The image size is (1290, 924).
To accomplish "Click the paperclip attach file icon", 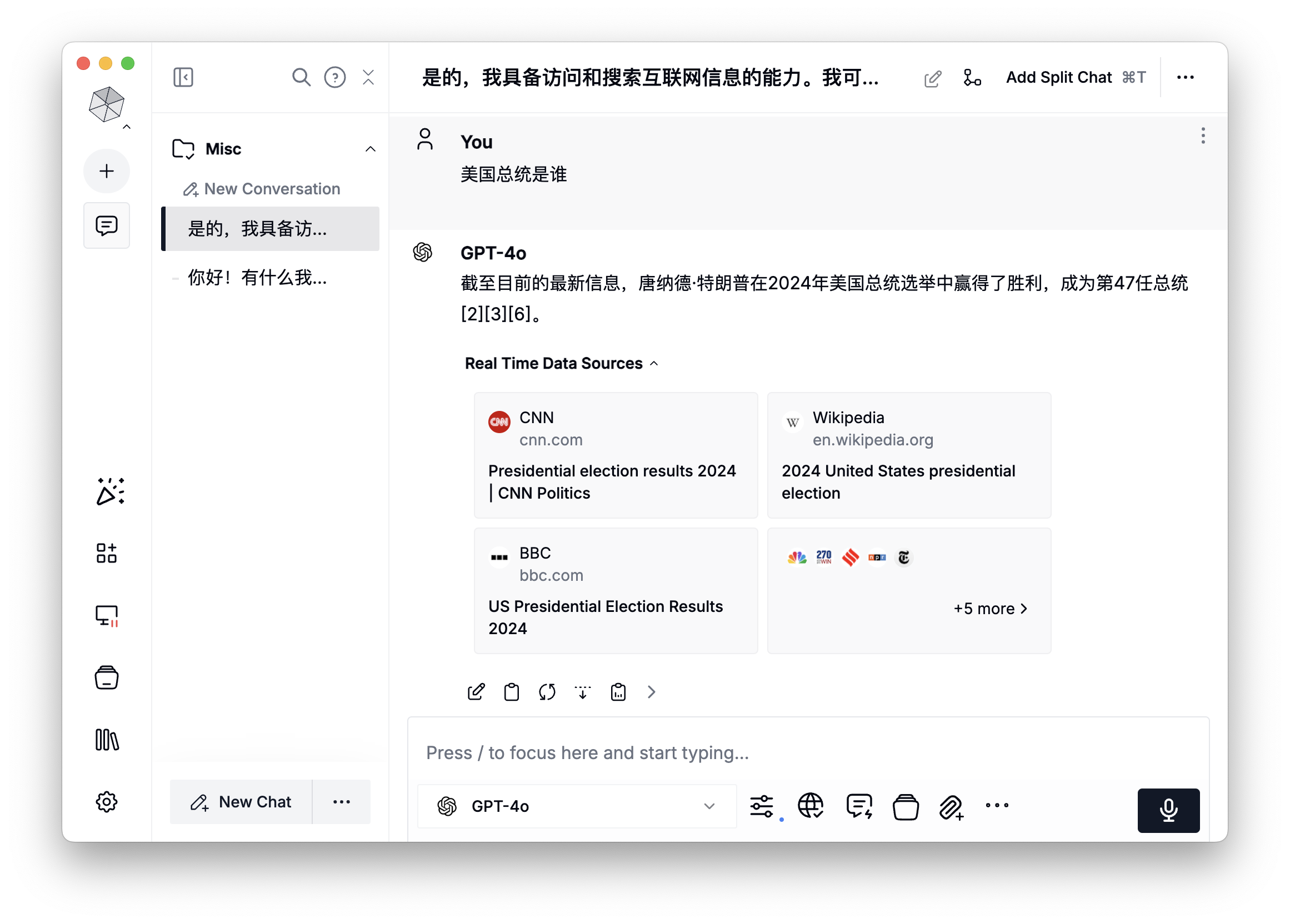I will pyautogui.click(x=951, y=806).
